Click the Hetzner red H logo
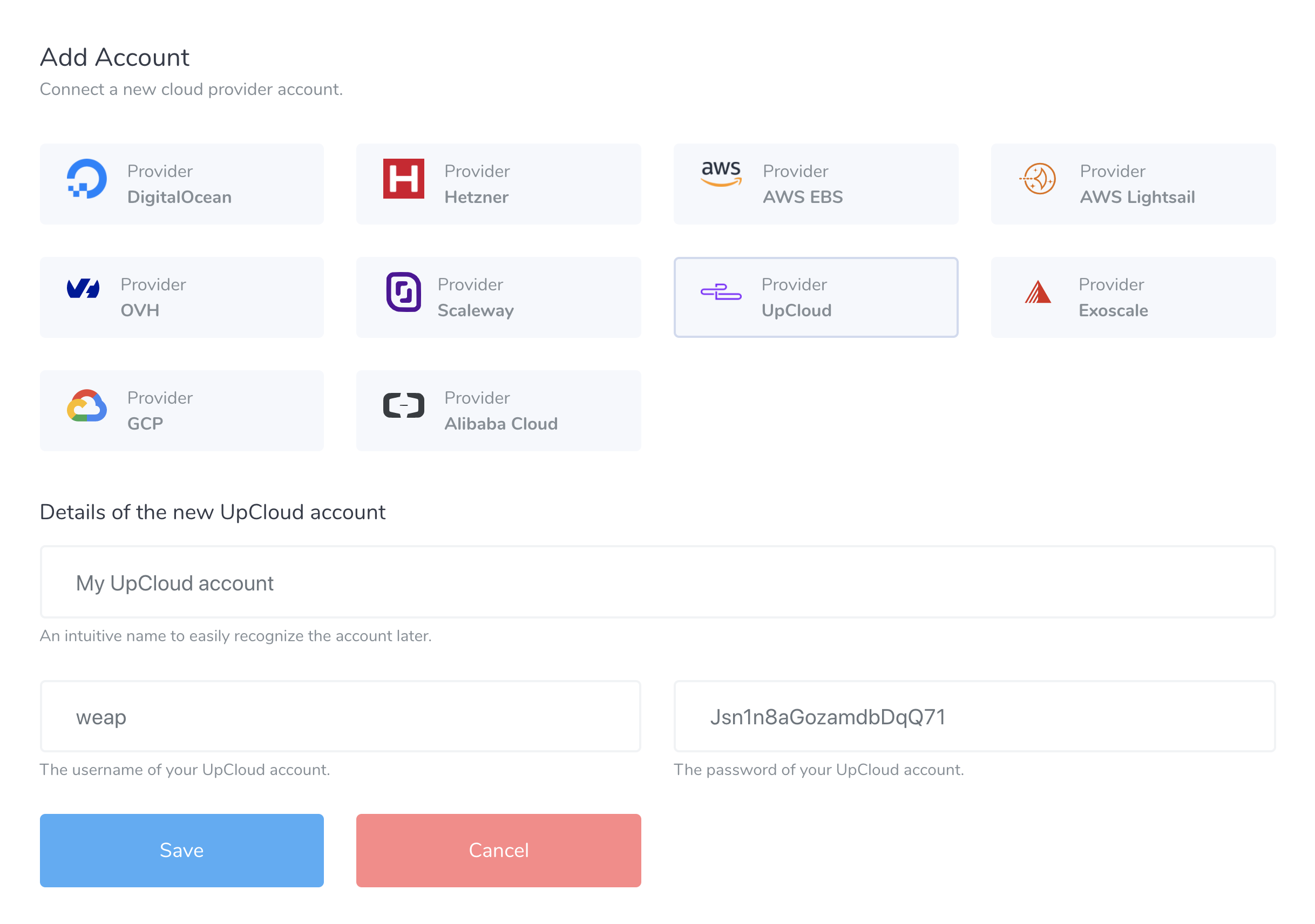The width and height of the screenshot is (1315, 924). click(x=403, y=179)
